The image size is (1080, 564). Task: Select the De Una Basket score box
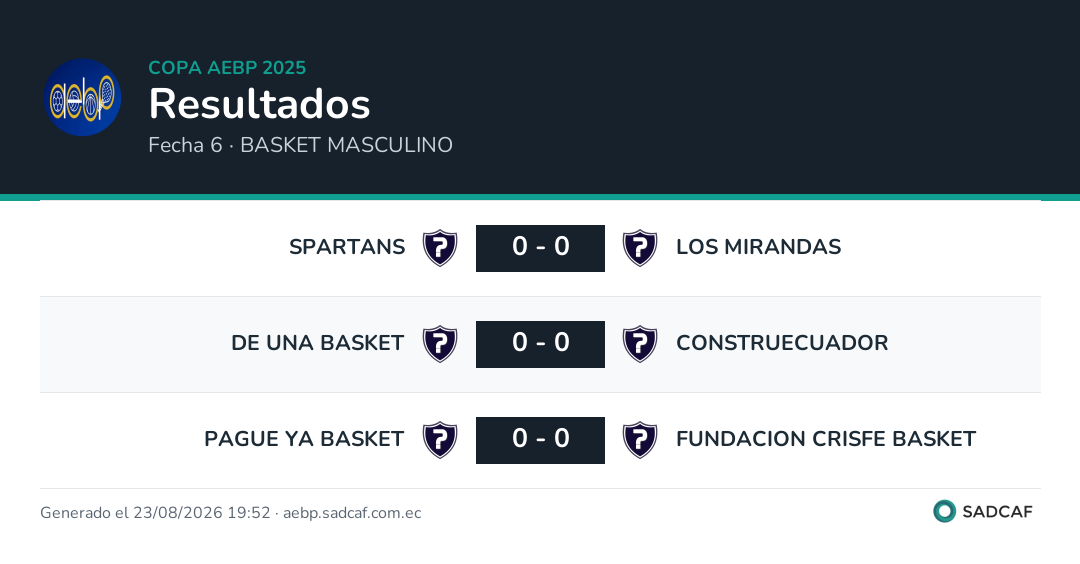coord(540,344)
